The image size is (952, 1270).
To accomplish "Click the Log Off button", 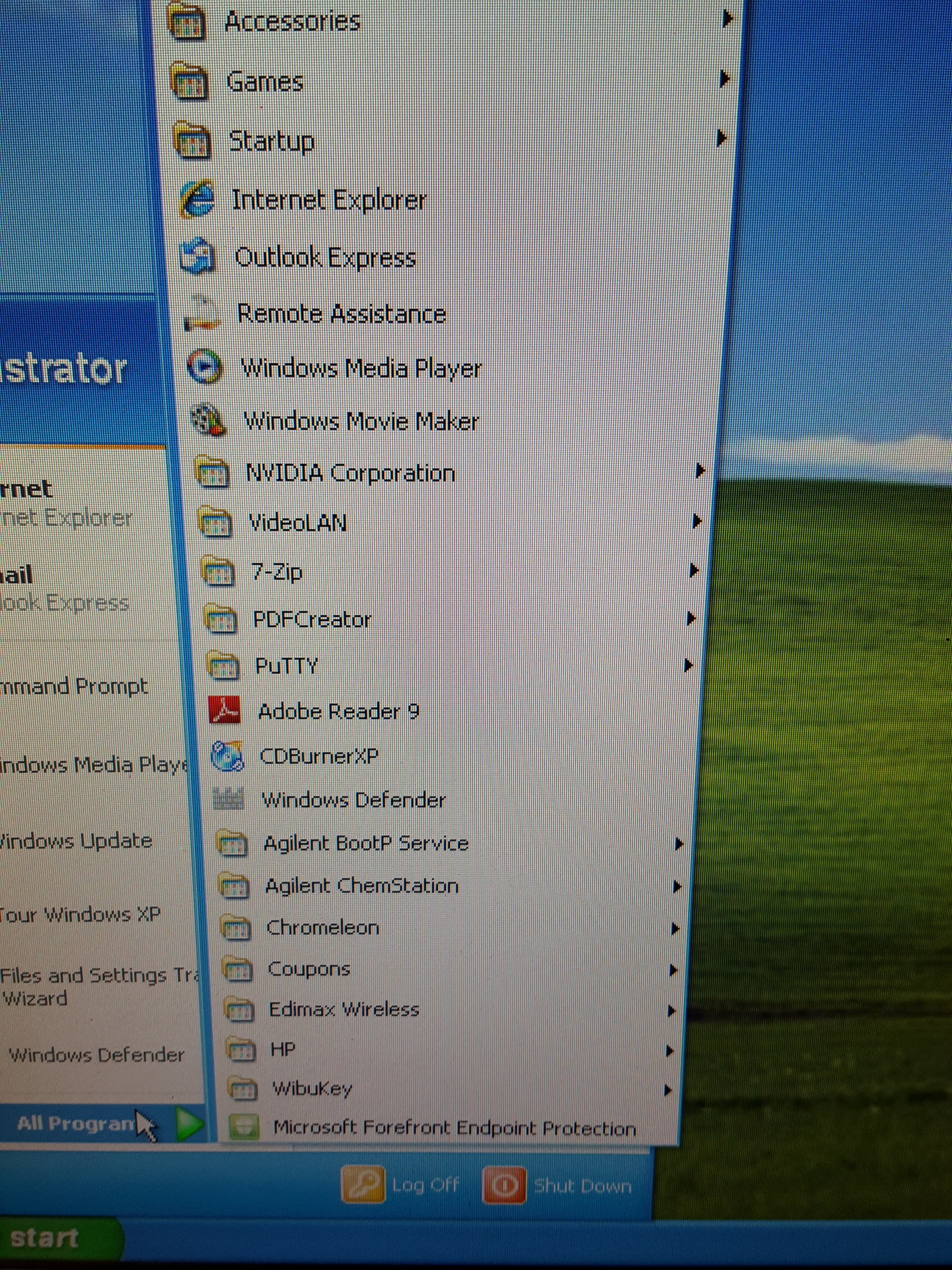I will coord(401,1185).
